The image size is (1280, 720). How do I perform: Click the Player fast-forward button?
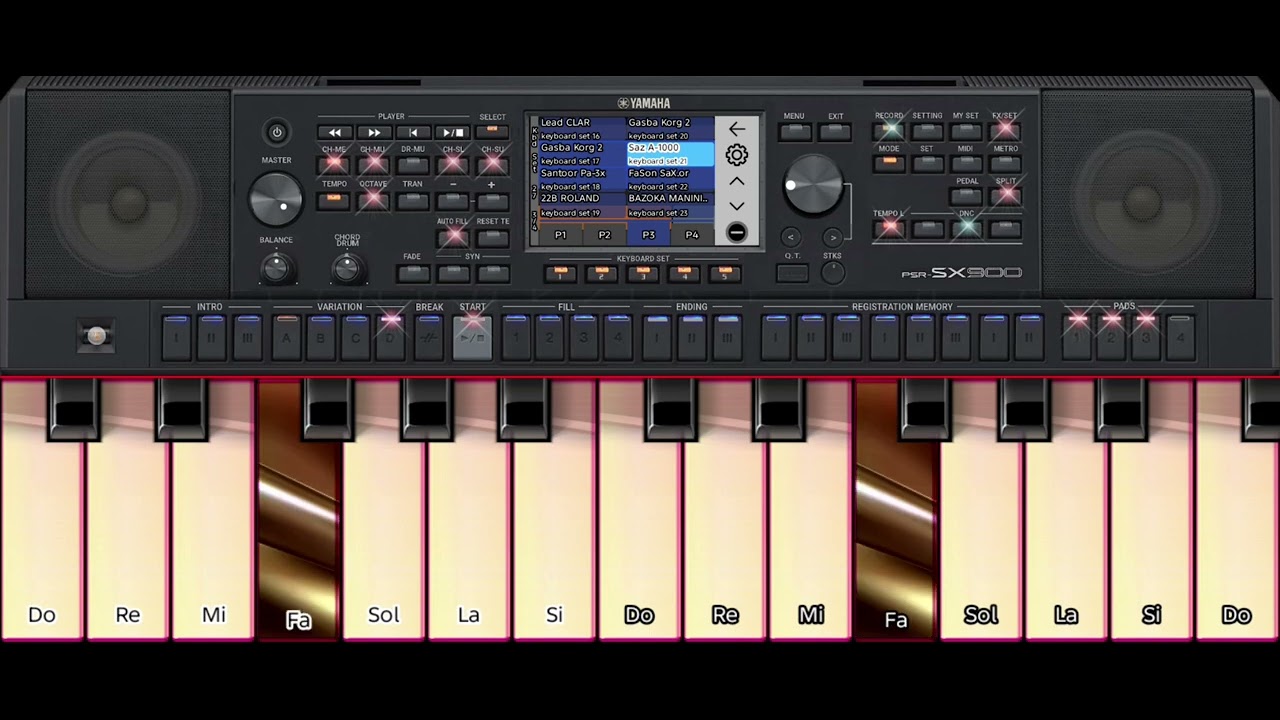pyautogui.click(x=374, y=132)
